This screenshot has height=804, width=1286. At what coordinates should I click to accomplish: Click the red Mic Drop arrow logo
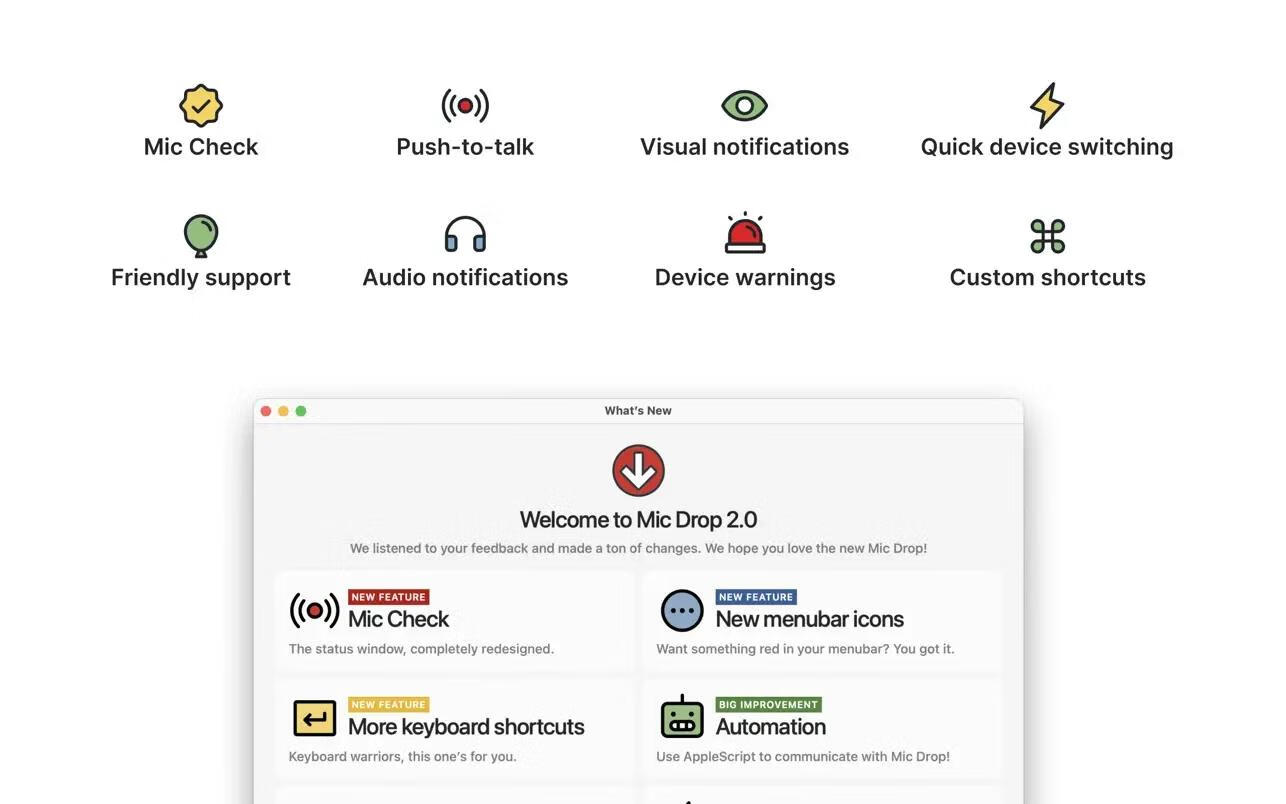638,471
